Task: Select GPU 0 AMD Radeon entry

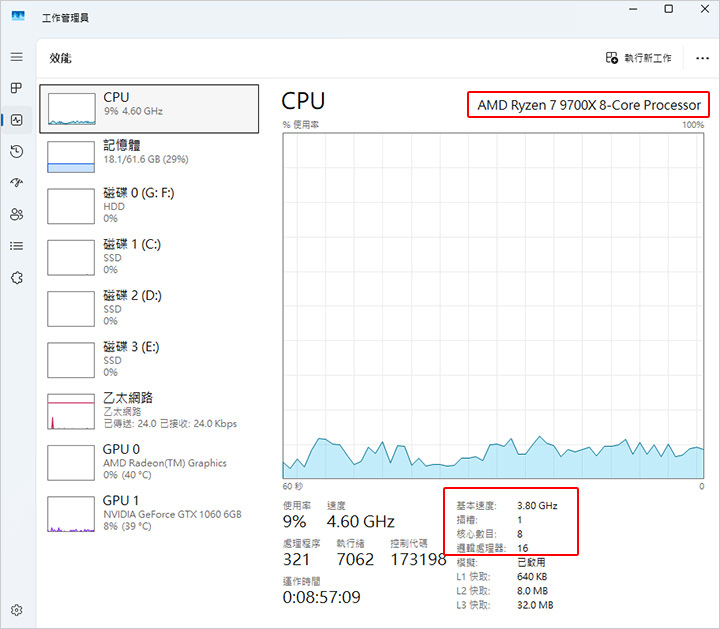Action: (x=149, y=462)
